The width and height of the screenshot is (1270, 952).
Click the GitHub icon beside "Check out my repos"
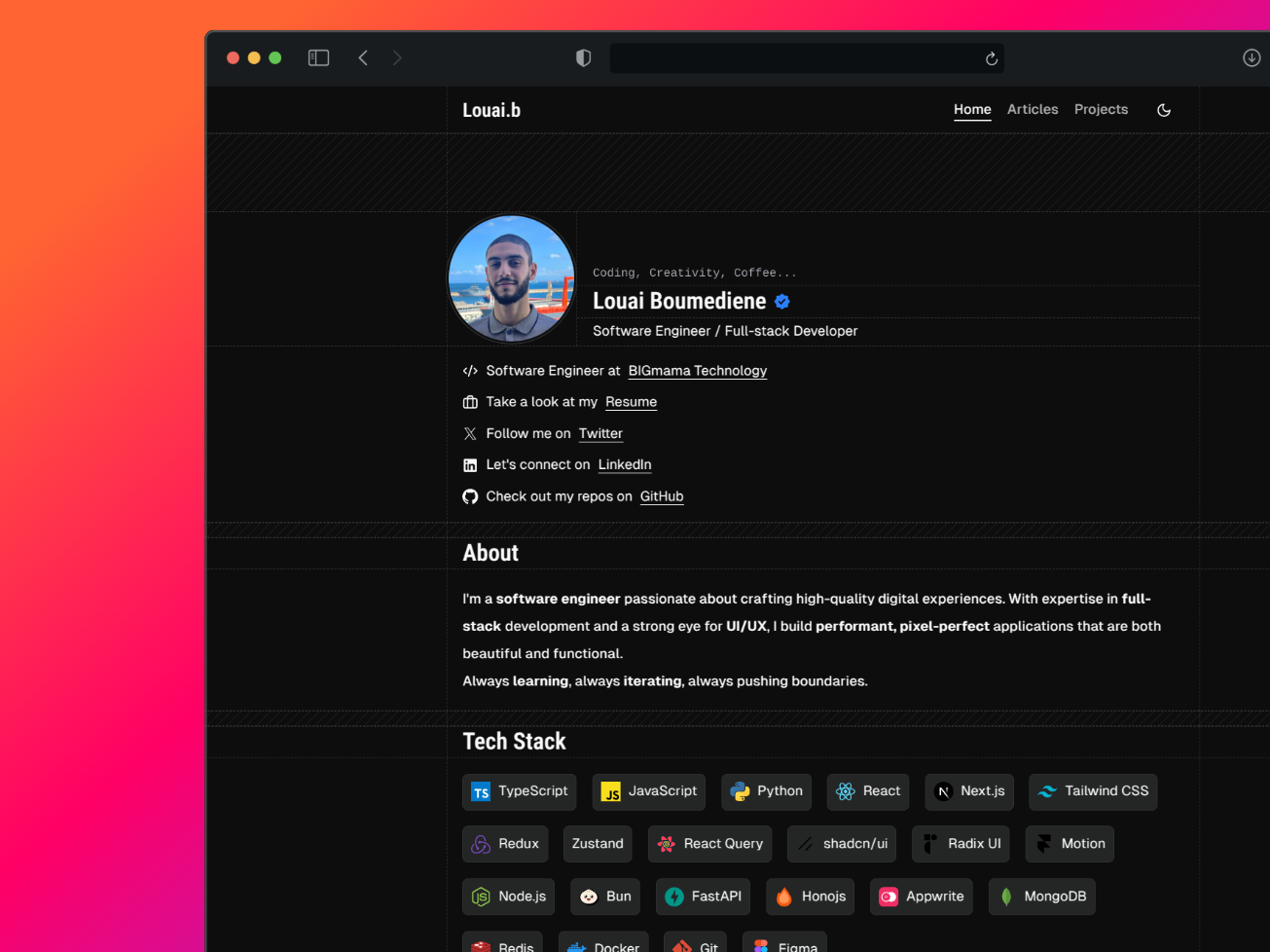(470, 496)
